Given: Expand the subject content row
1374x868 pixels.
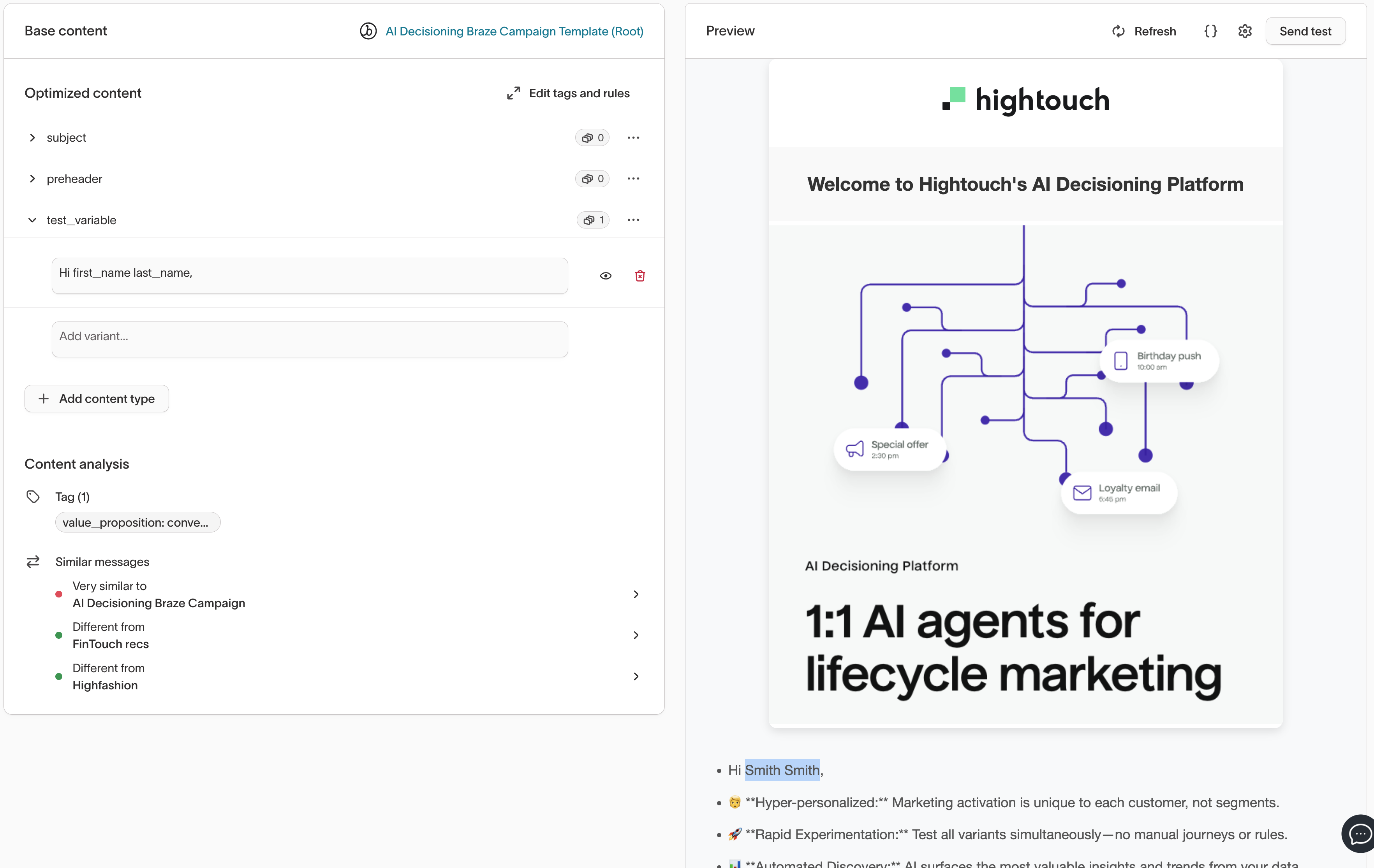Looking at the screenshot, I should coord(33,137).
